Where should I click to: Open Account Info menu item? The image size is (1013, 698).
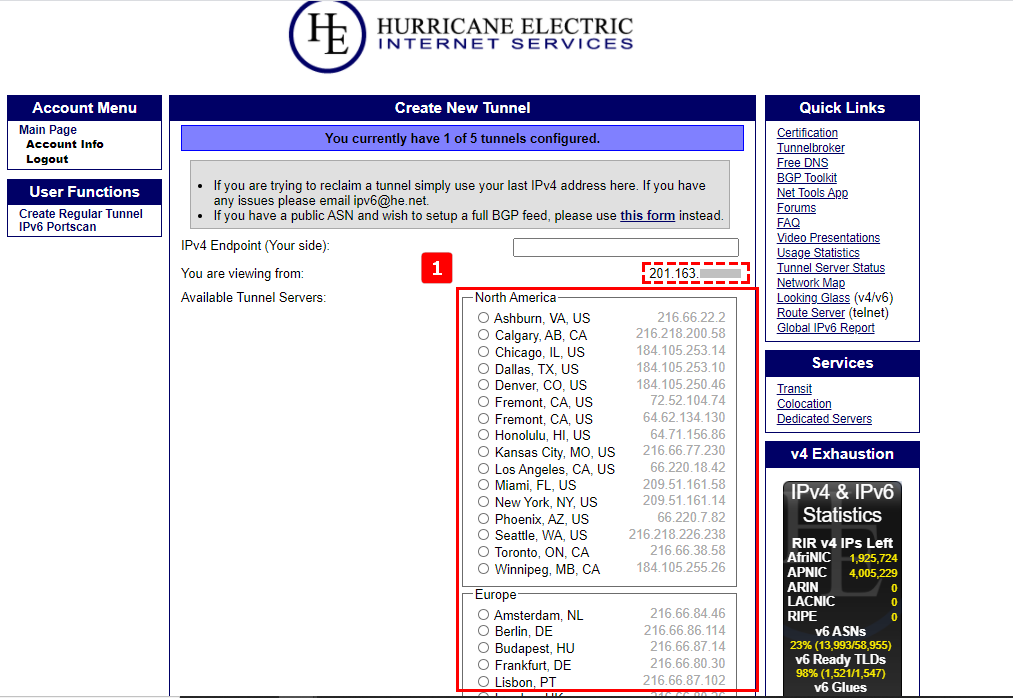pyautogui.click(x=64, y=144)
